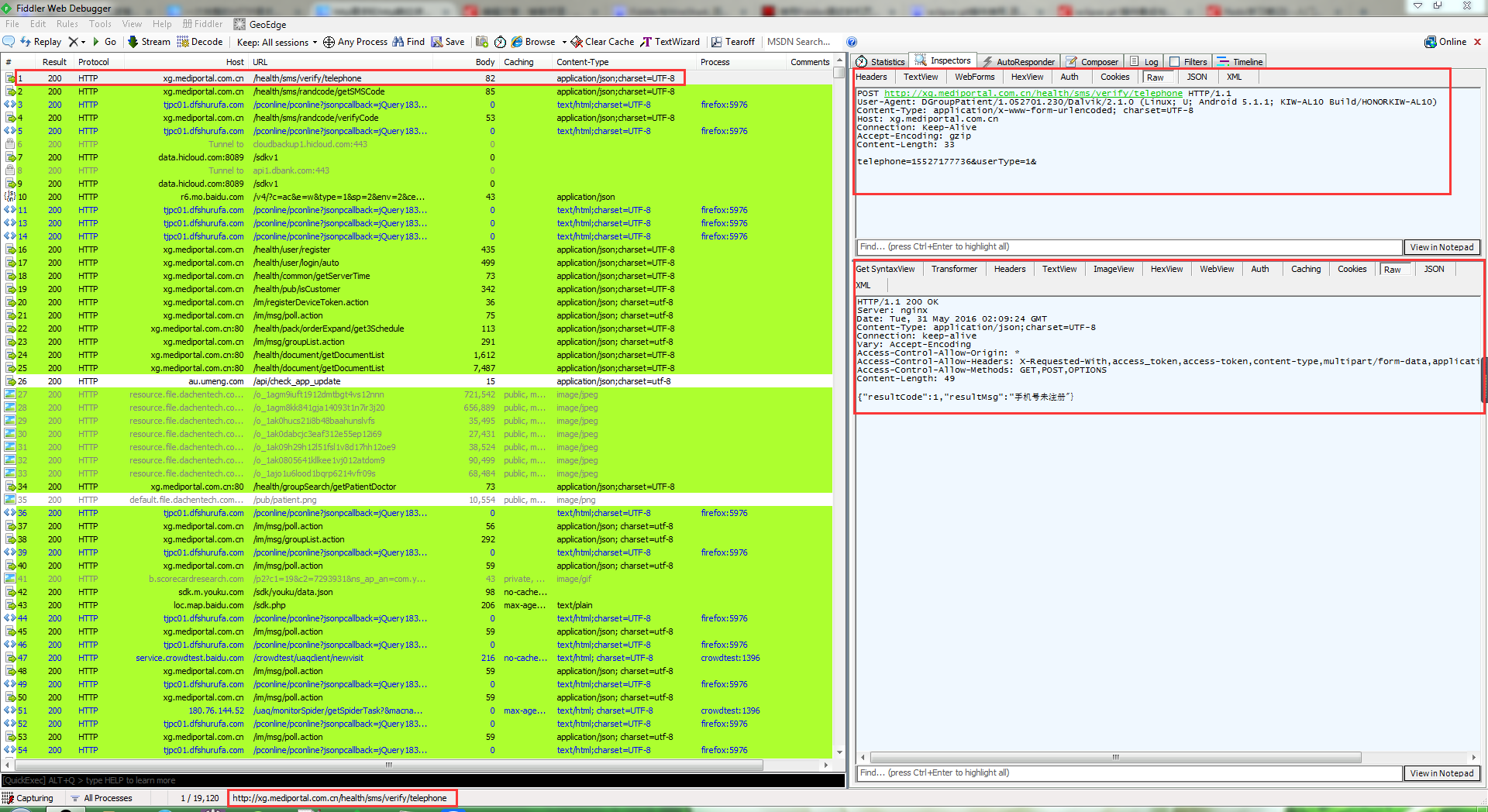This screenshot has width=1488, height=812.
Task: Focus the request pane Find field
Action: pos(1129,247)
